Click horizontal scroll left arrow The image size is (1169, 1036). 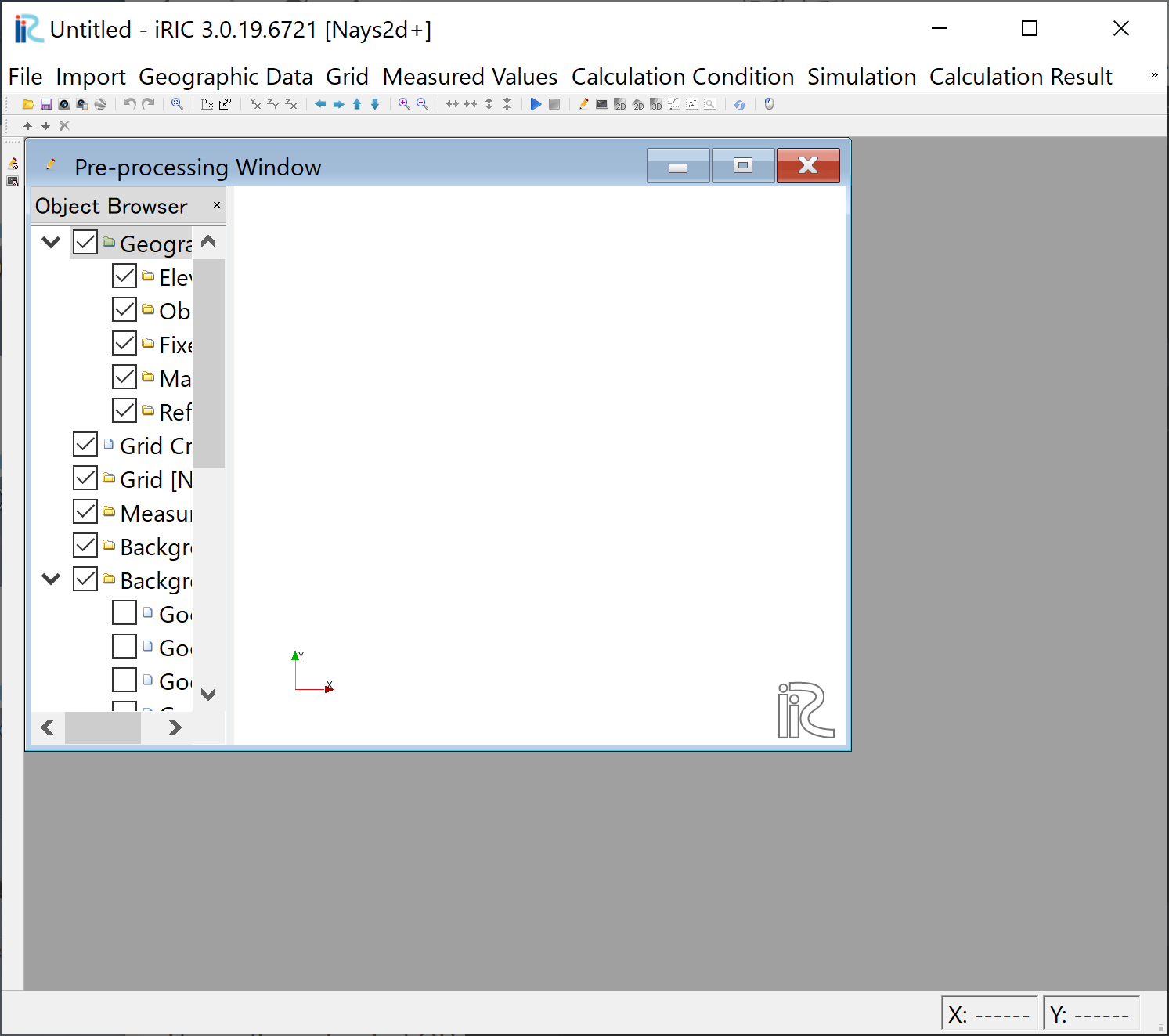coord(48,727)
